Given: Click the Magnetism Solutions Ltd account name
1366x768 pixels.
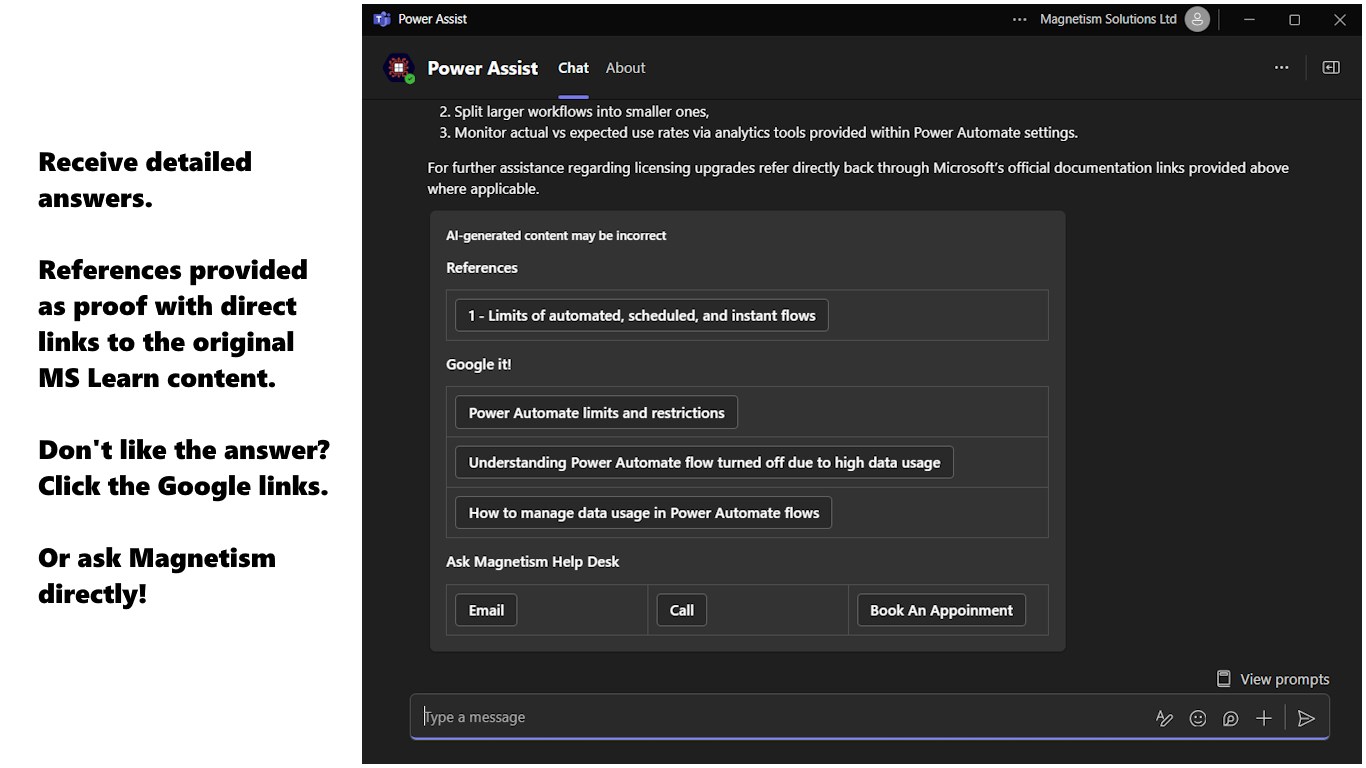Looking at the screenshot, I should click(1108, 19).
